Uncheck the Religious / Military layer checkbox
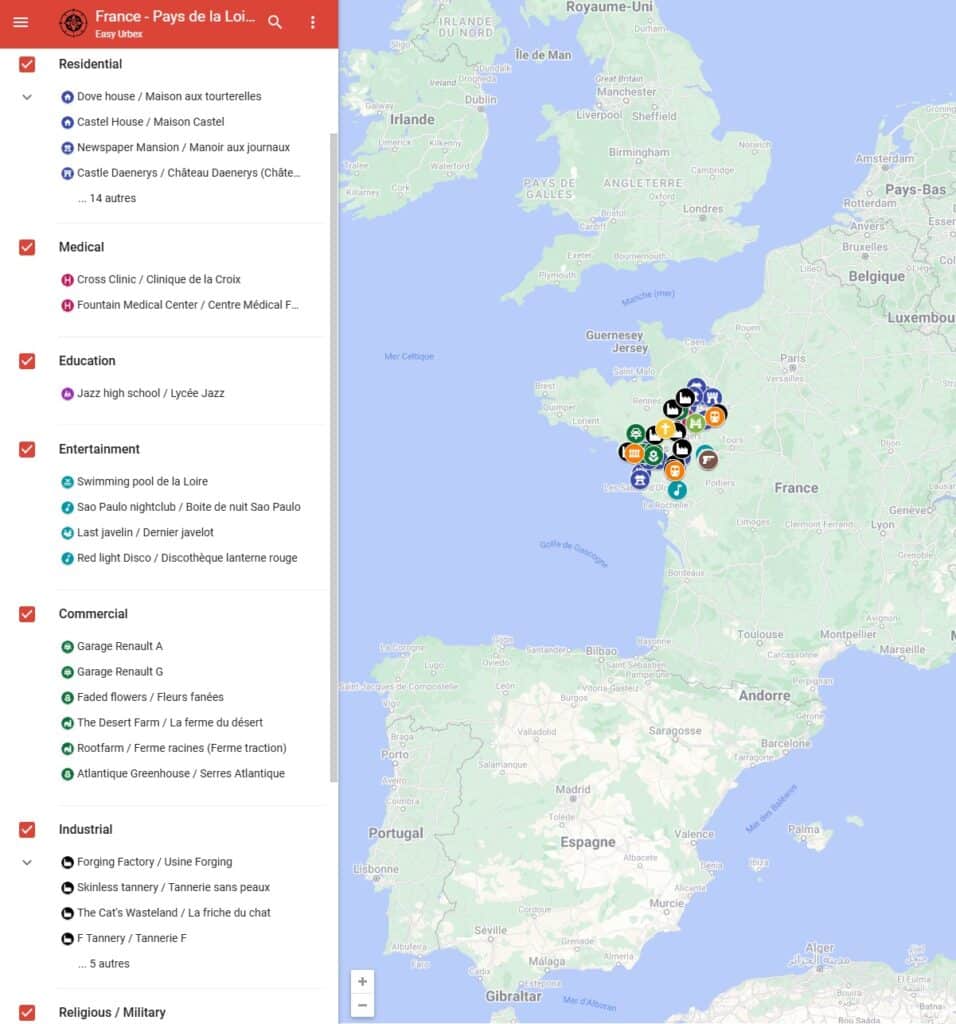 [27, 1012]
